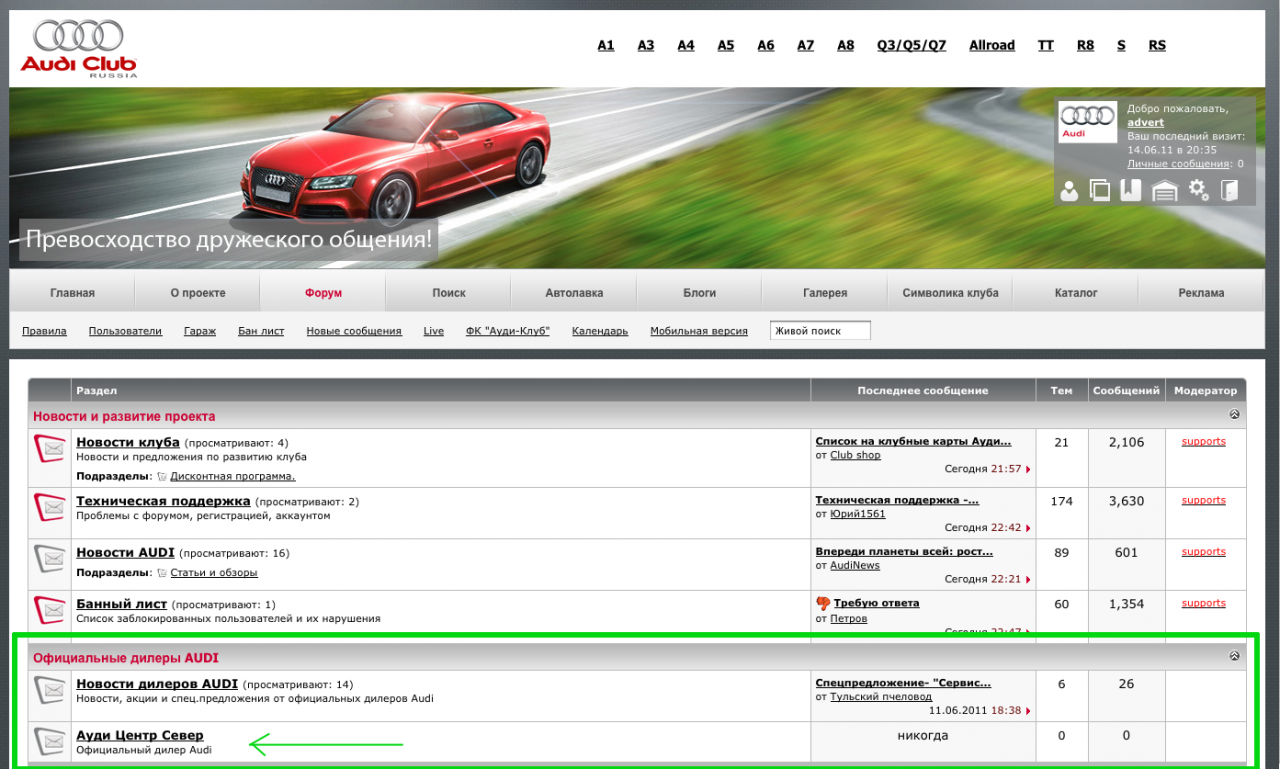
Task: Click subforum icon before Статьи и обзоры
Action: click(x=161, y=573)
